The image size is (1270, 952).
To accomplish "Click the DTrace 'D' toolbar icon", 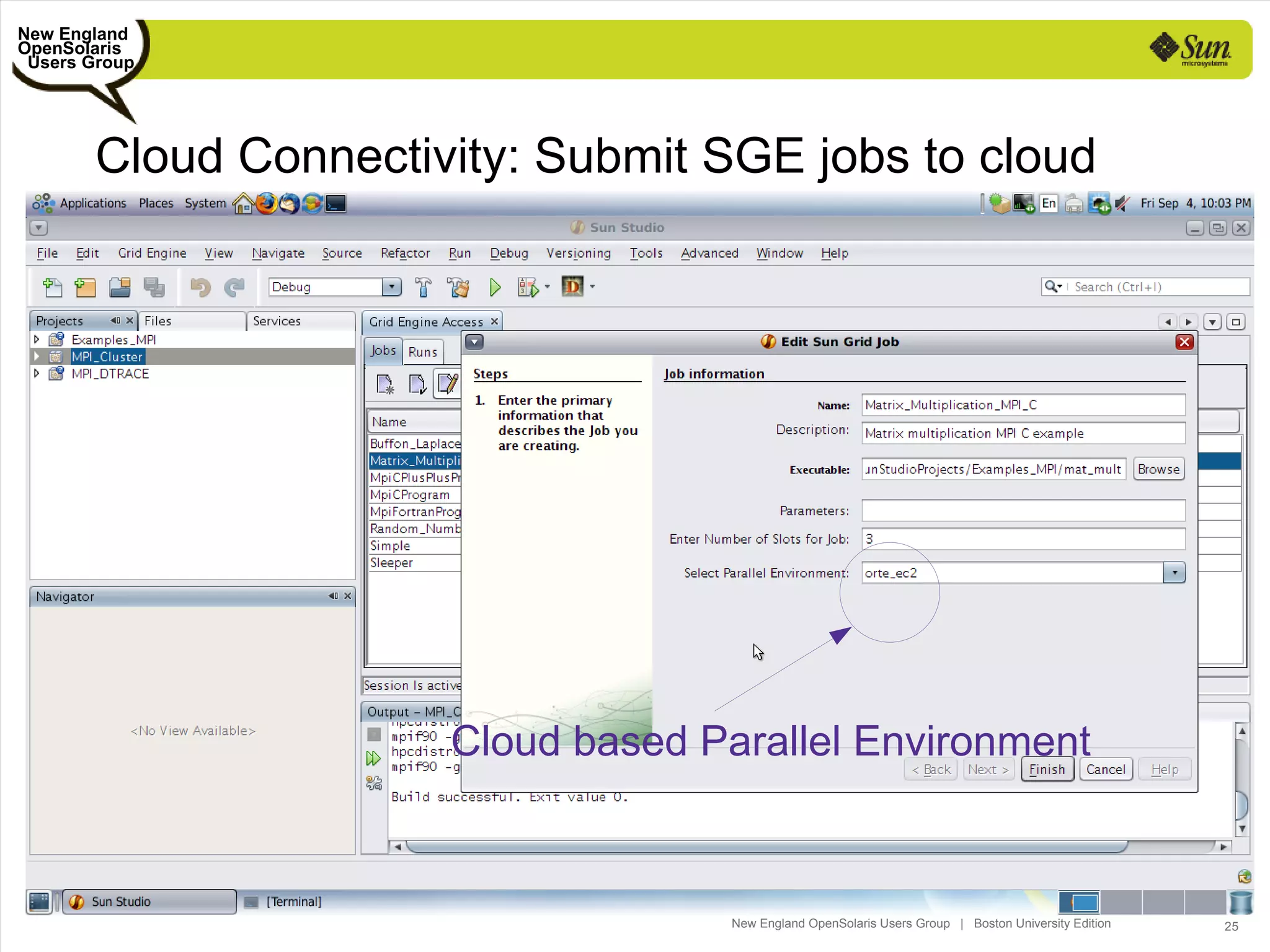I will coord(572,286).
